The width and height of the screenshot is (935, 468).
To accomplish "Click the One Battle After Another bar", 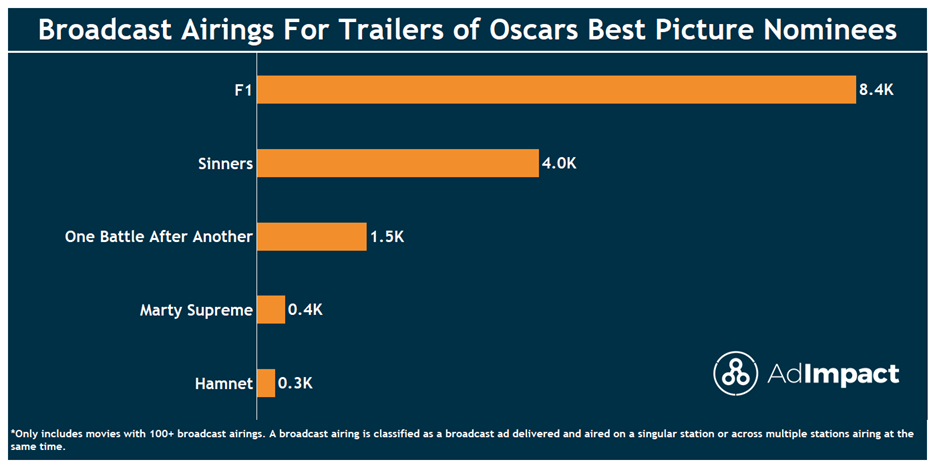I will tap(312, 237).
